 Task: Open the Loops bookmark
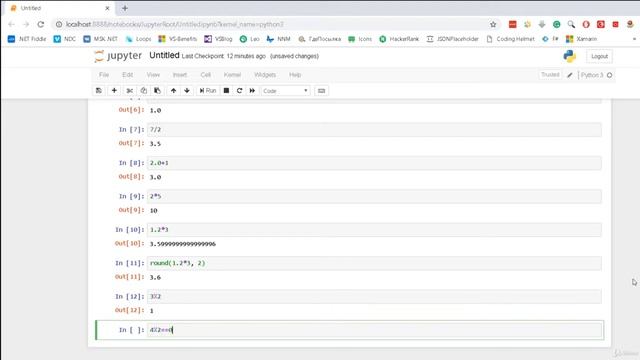tap(138, 39)
